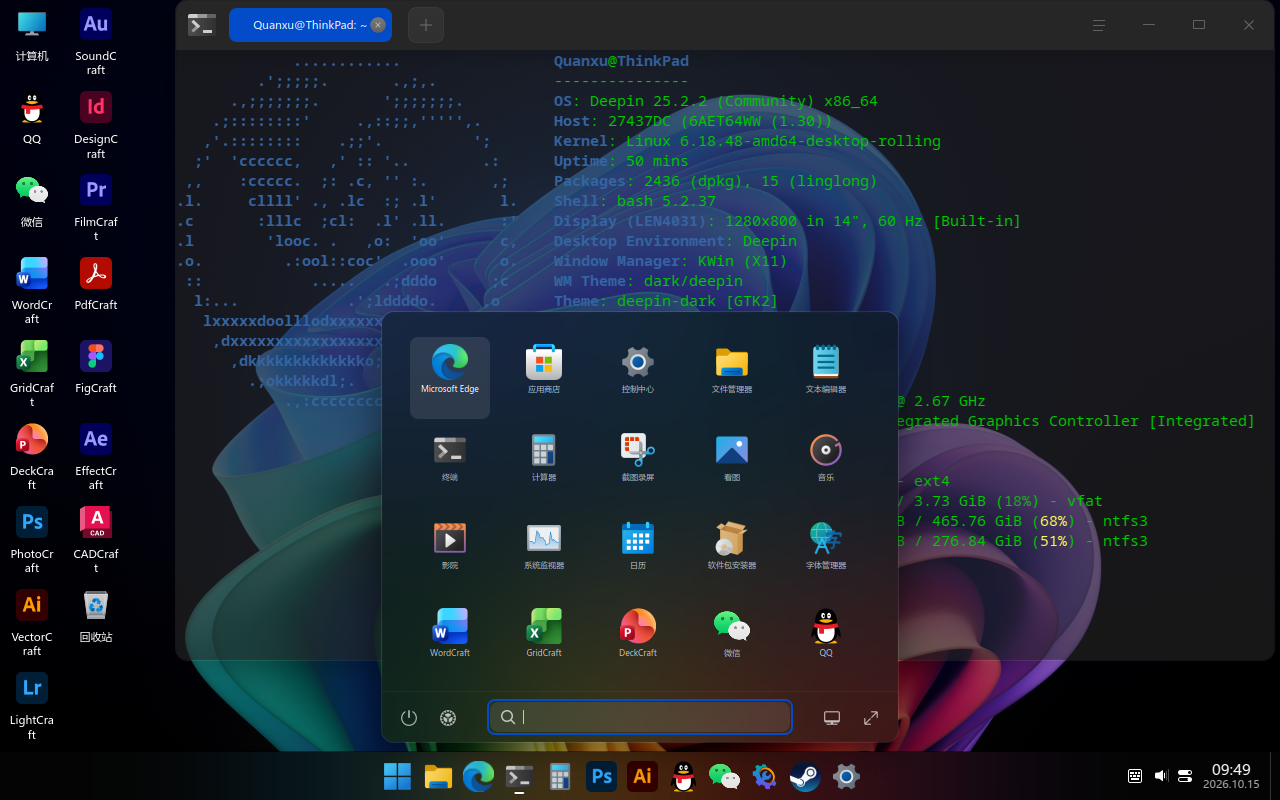Open launcher settings icon beside power button
1280x800 pixels.
click(x=448, y=718)
